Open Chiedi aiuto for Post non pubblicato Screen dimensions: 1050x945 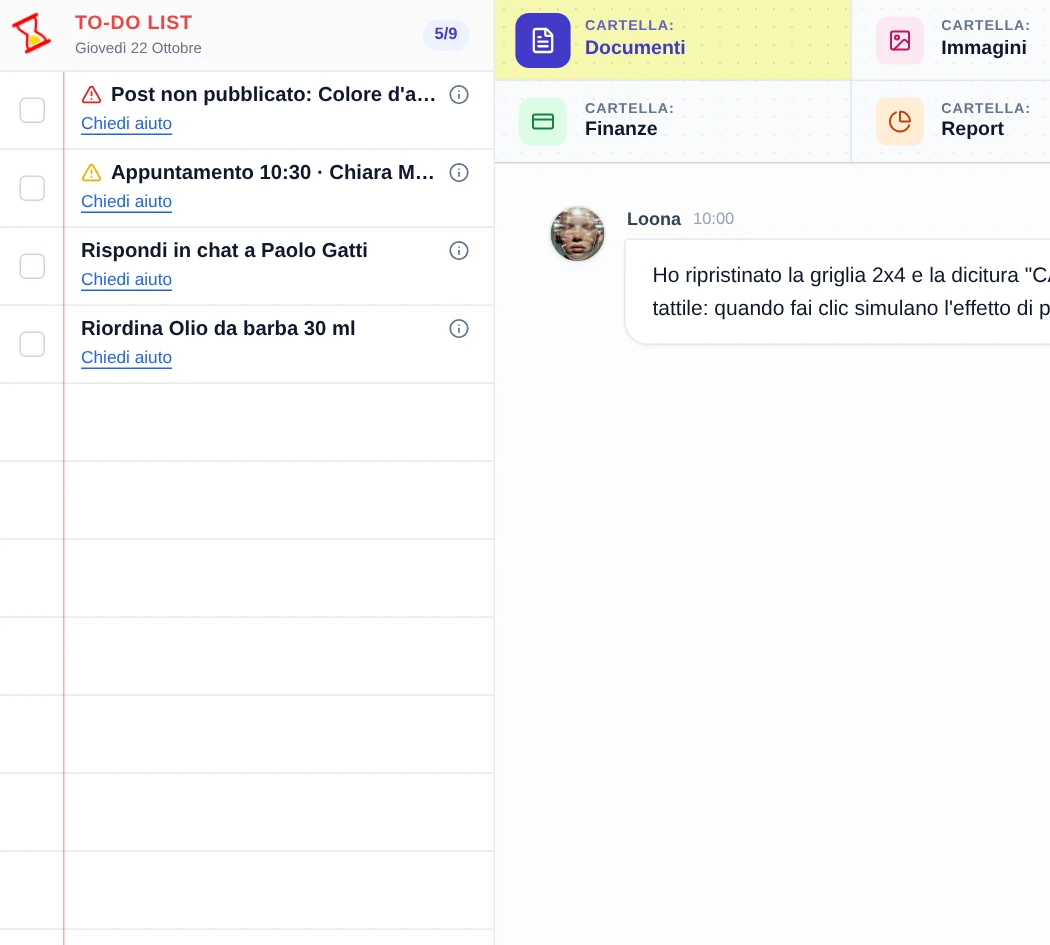[127, 123]
